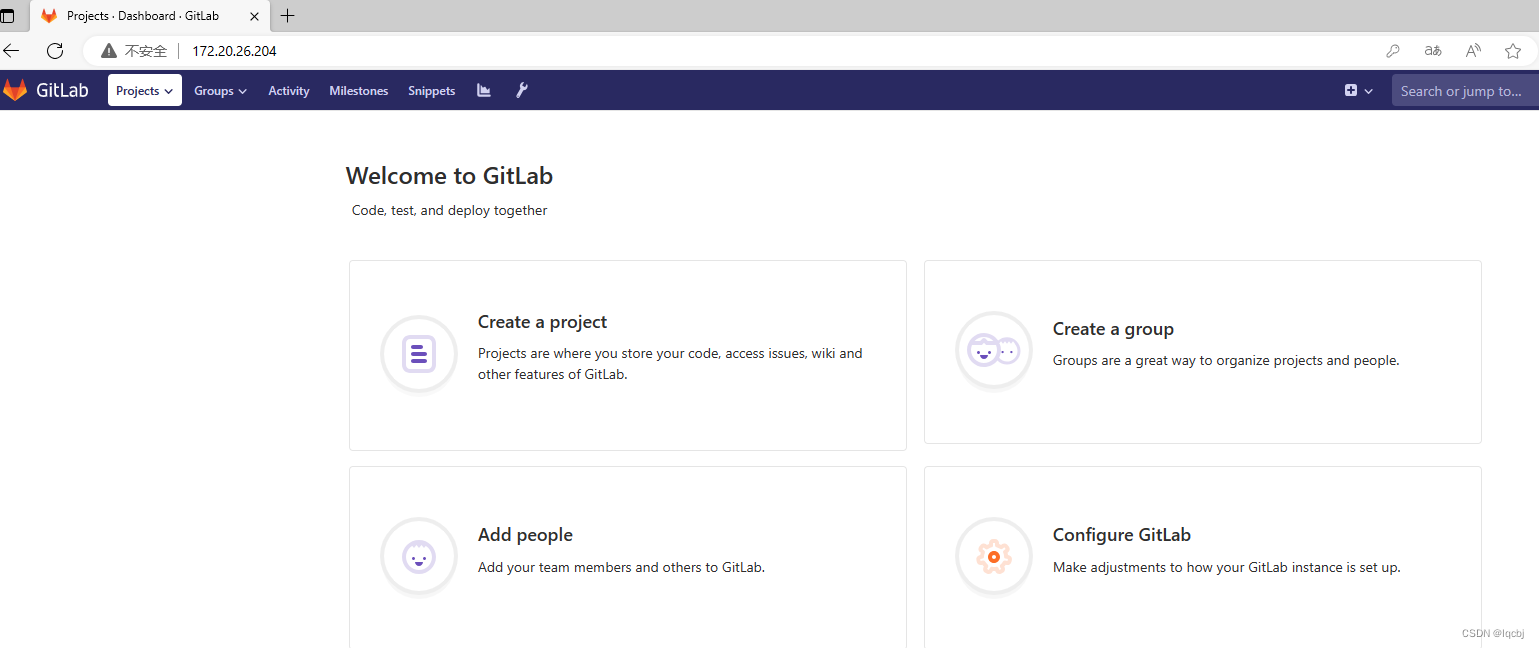Expand the Groups dropdown

[x=220, y=90]
